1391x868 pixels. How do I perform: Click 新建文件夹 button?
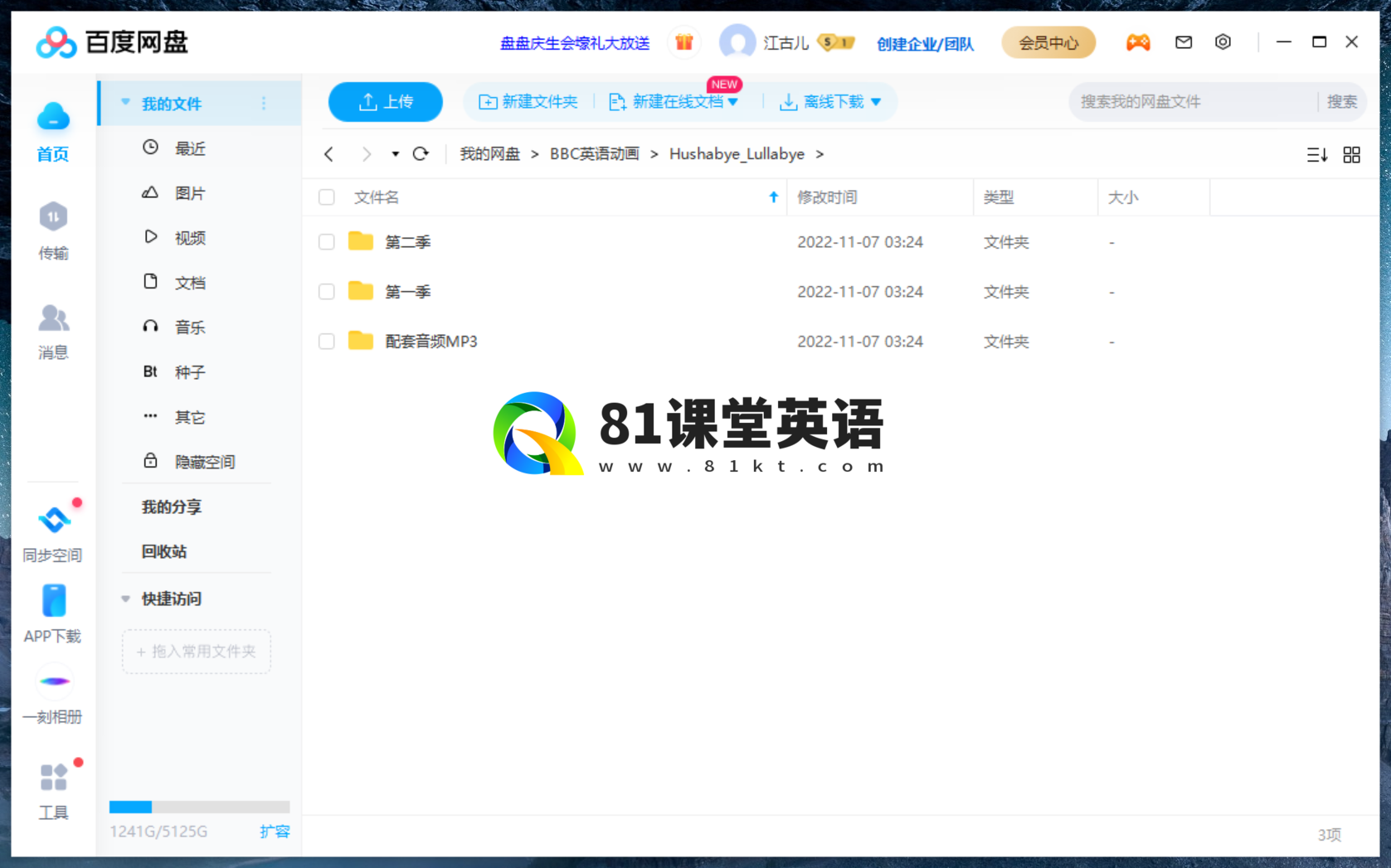pyautogui.click(x=528, y=101)
